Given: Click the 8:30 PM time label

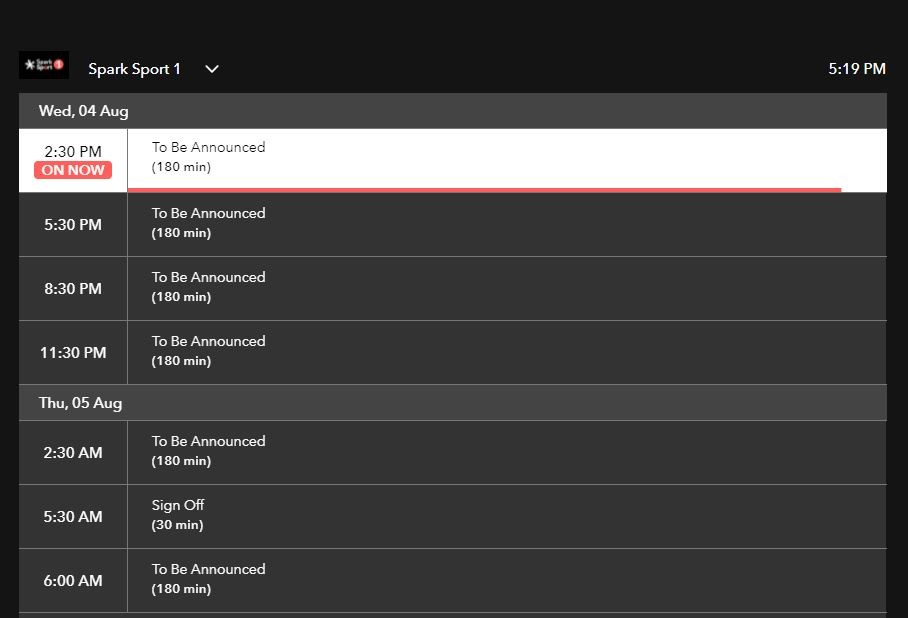Looking at the screenshot, I should coord(73,289).
